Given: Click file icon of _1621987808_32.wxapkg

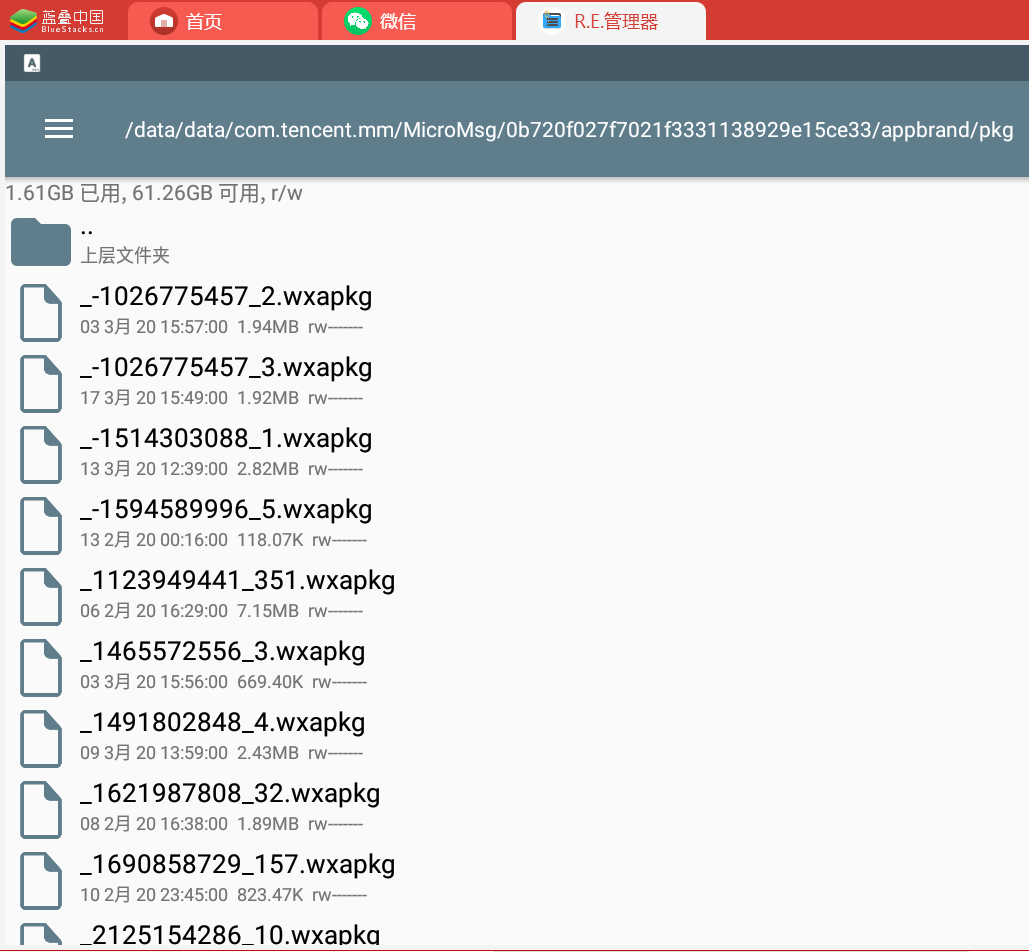Looking at the screenshot, I should (x=41, y=810).
